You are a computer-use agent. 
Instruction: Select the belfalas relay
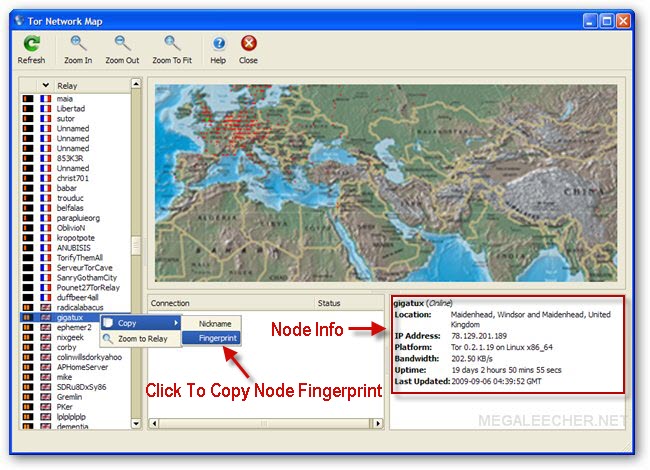[70, 208]
